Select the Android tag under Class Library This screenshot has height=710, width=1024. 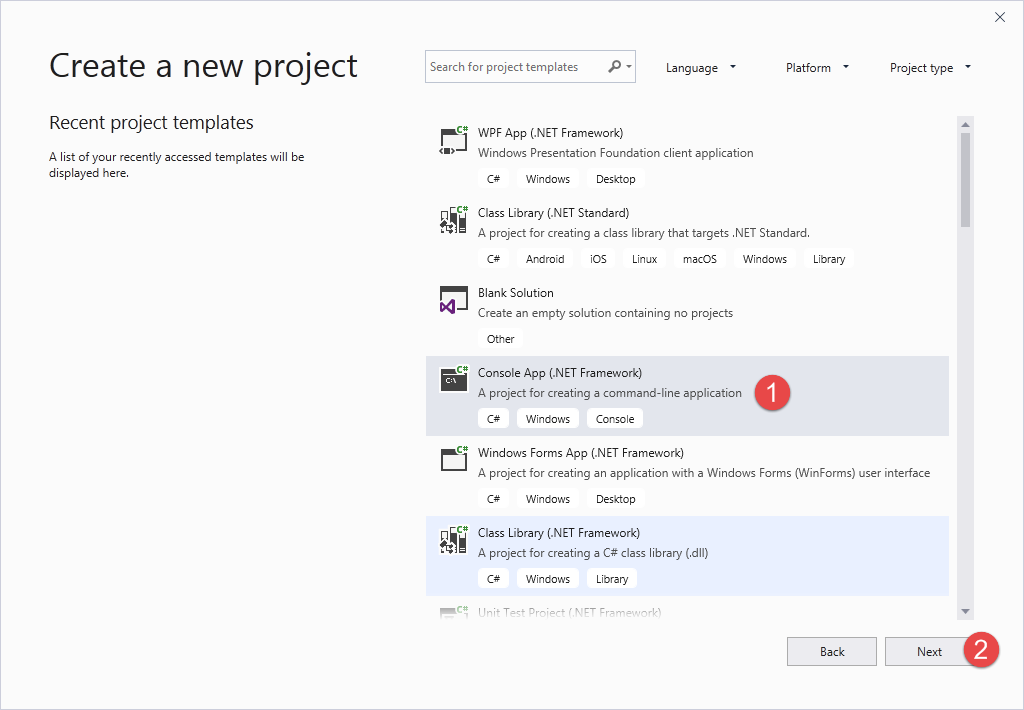click(x=544, y=258)
